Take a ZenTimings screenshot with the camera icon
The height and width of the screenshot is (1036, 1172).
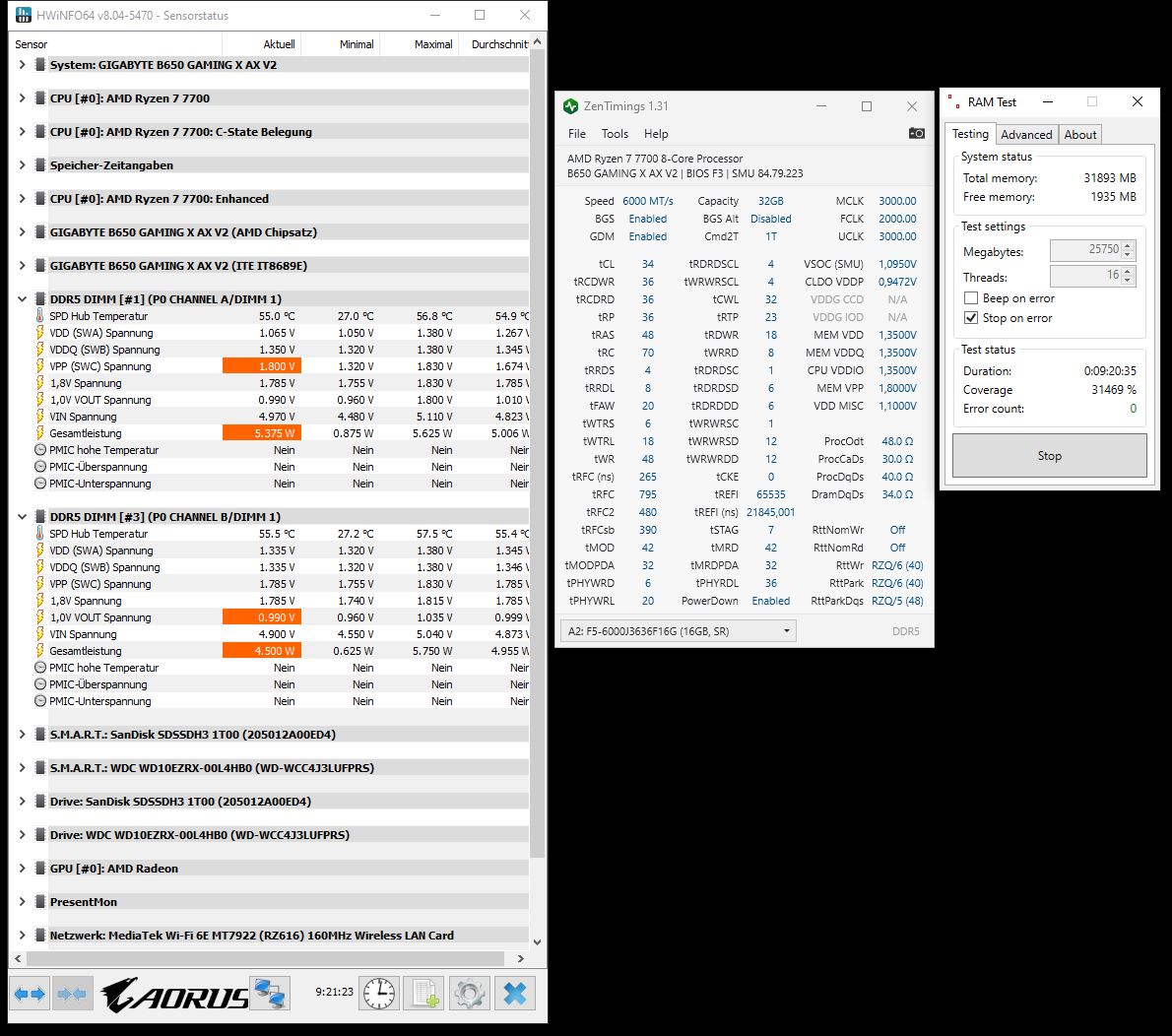(916, 133)
